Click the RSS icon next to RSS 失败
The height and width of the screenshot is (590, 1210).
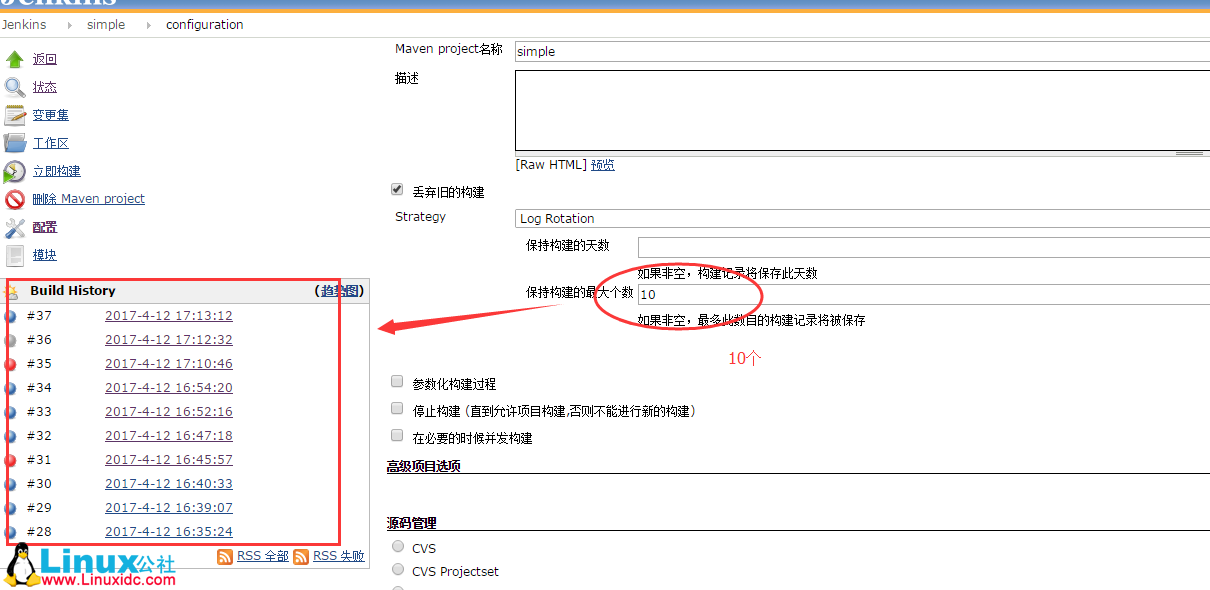point(303,555)
